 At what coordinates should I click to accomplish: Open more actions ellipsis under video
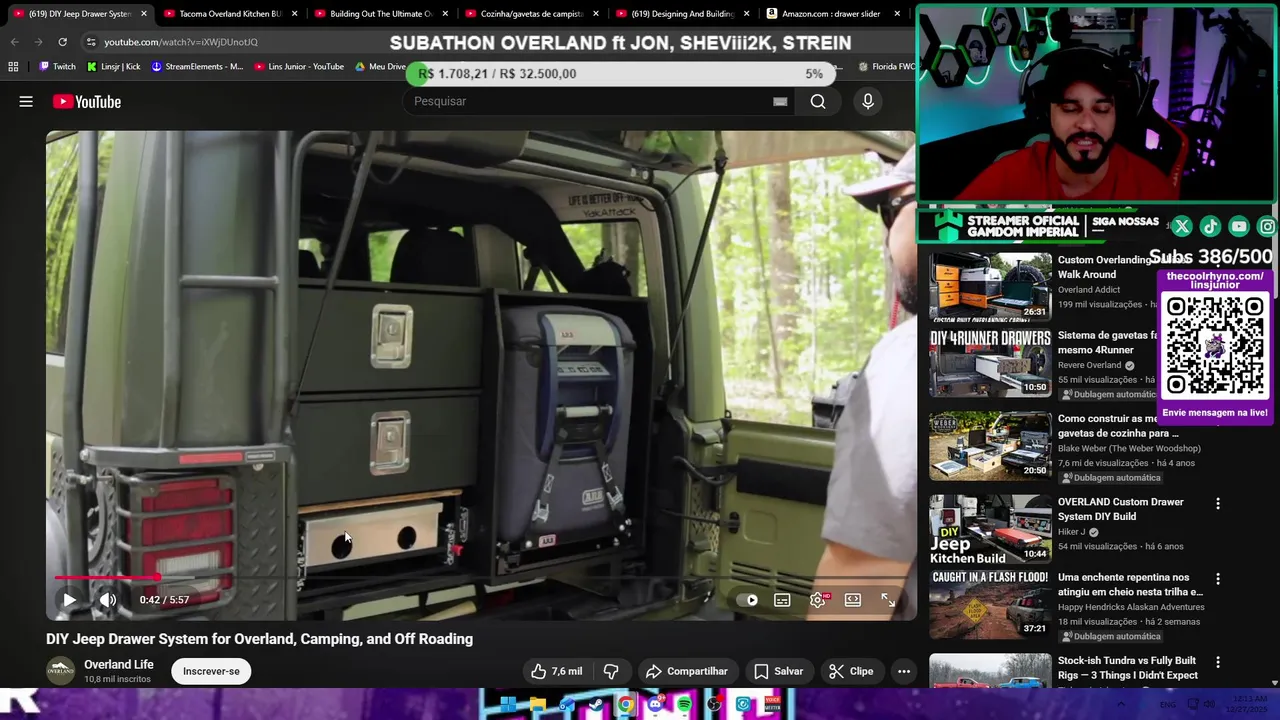904,671
